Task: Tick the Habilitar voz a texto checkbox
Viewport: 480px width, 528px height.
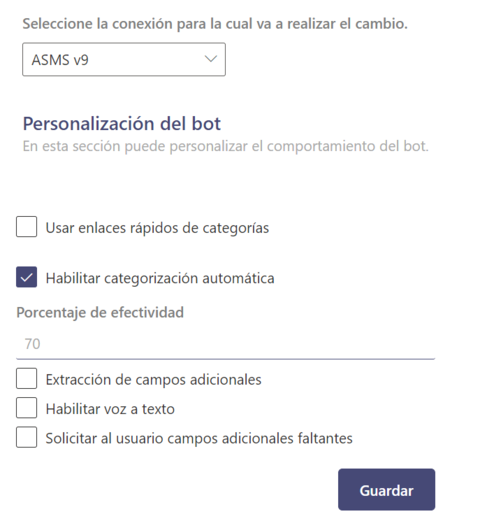Action: point(26,407)
